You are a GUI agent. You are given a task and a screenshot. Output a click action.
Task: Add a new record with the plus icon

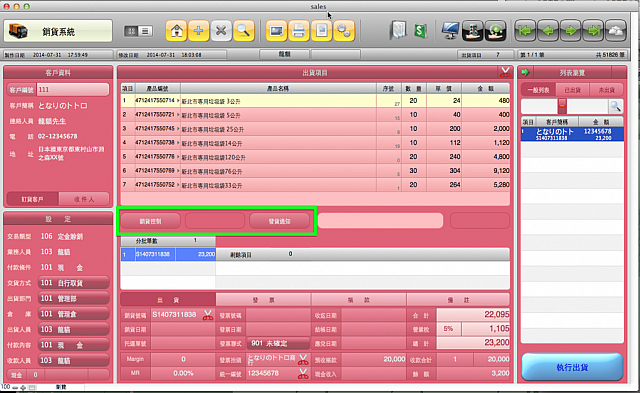point(199,31)
